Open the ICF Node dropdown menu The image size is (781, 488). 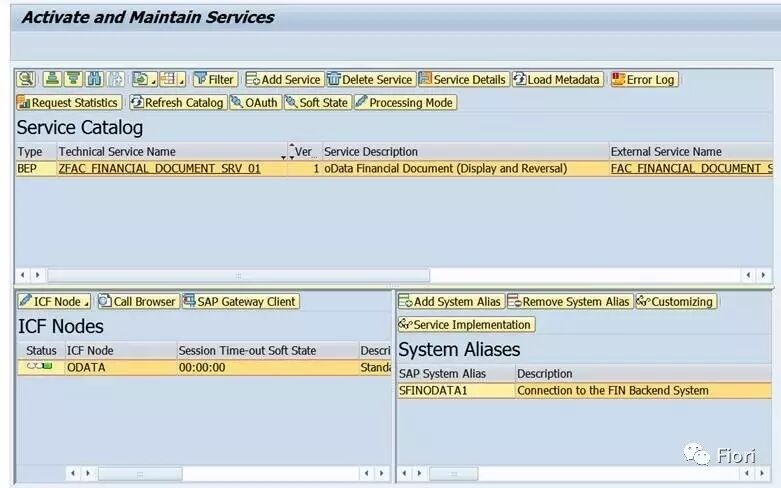(x=54, y=301)
